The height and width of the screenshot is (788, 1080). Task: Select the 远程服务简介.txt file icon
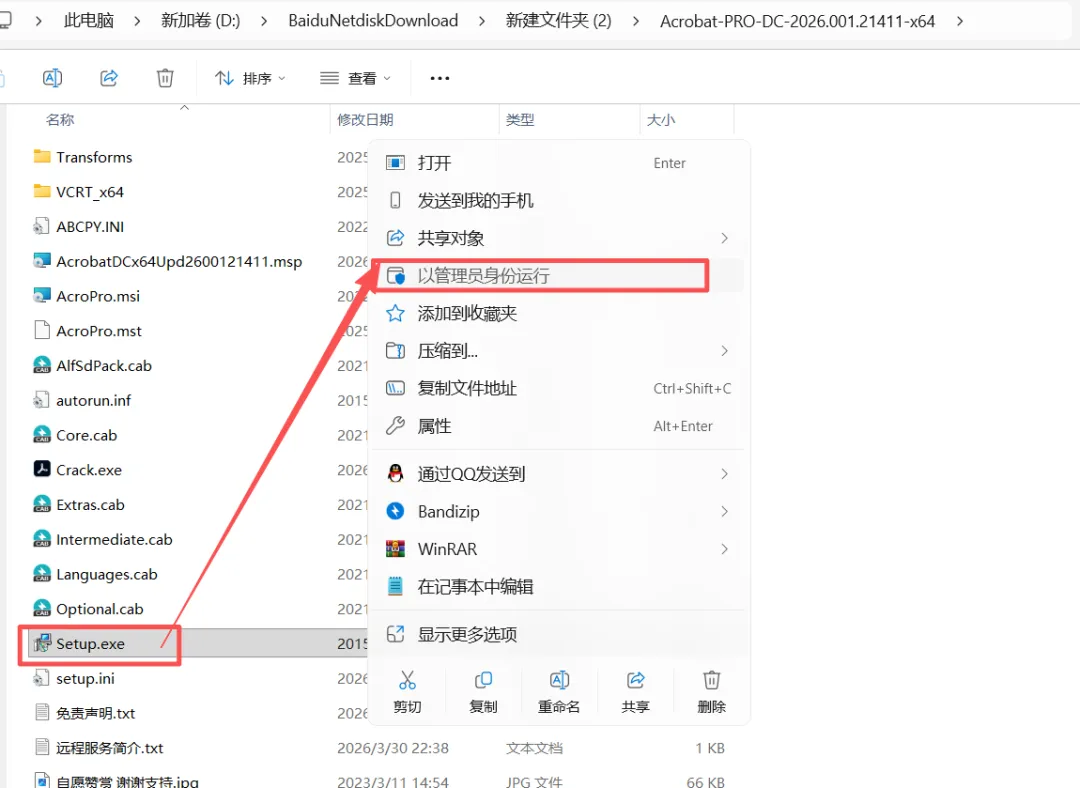point(42,747)
